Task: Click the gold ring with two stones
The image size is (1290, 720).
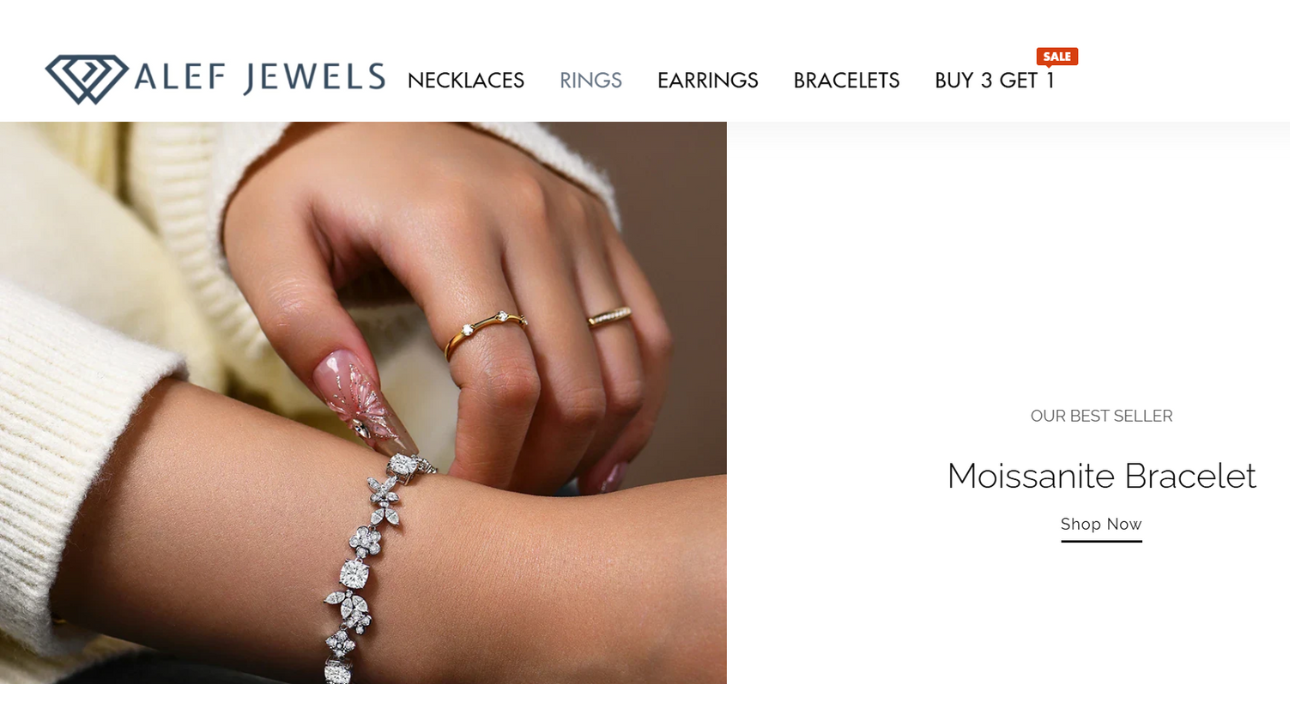Action: [484, 331]
